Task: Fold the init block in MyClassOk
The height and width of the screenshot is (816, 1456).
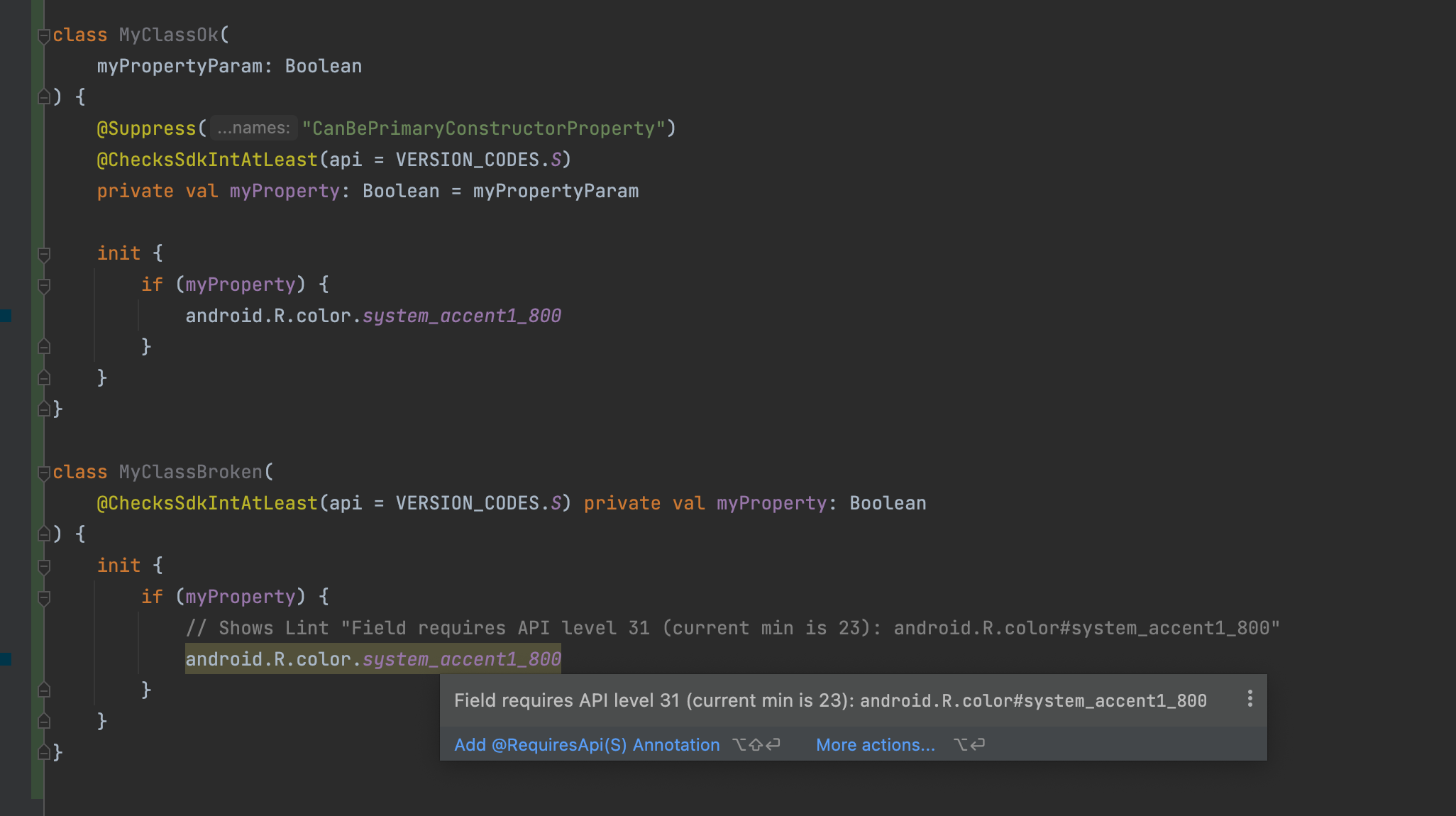Action: (x=44, y=253)
